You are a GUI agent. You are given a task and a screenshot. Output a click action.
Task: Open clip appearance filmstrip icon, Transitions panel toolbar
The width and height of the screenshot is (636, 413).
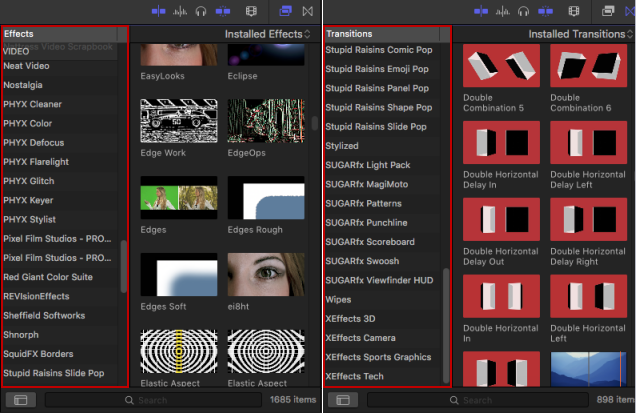click(x=574, y=11)
